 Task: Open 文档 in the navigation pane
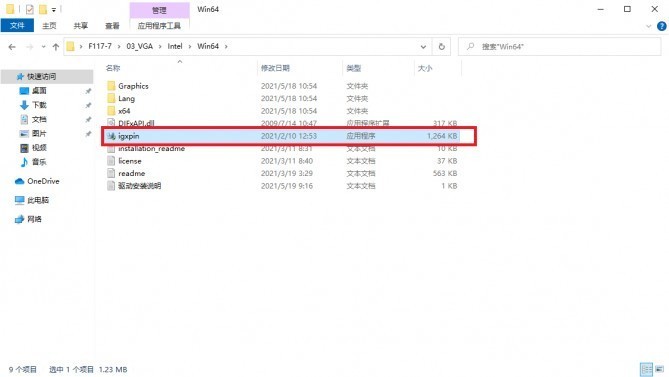click(39, 119)
